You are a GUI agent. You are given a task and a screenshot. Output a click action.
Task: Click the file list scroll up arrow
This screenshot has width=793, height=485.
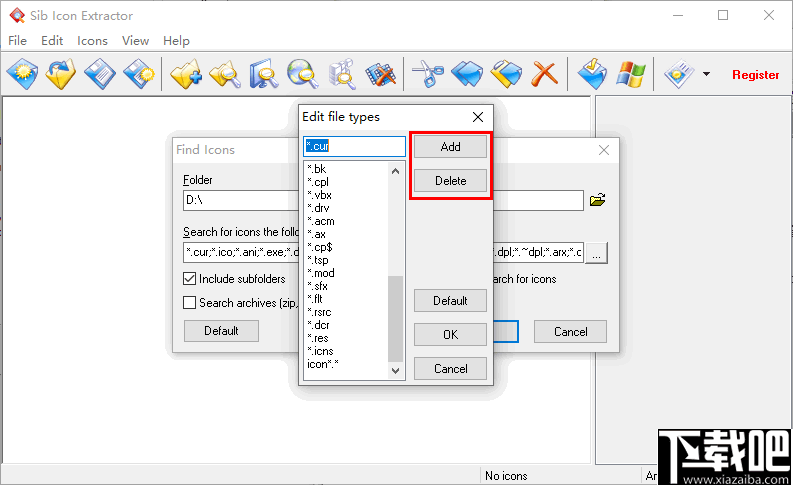[x=395, y=171]
